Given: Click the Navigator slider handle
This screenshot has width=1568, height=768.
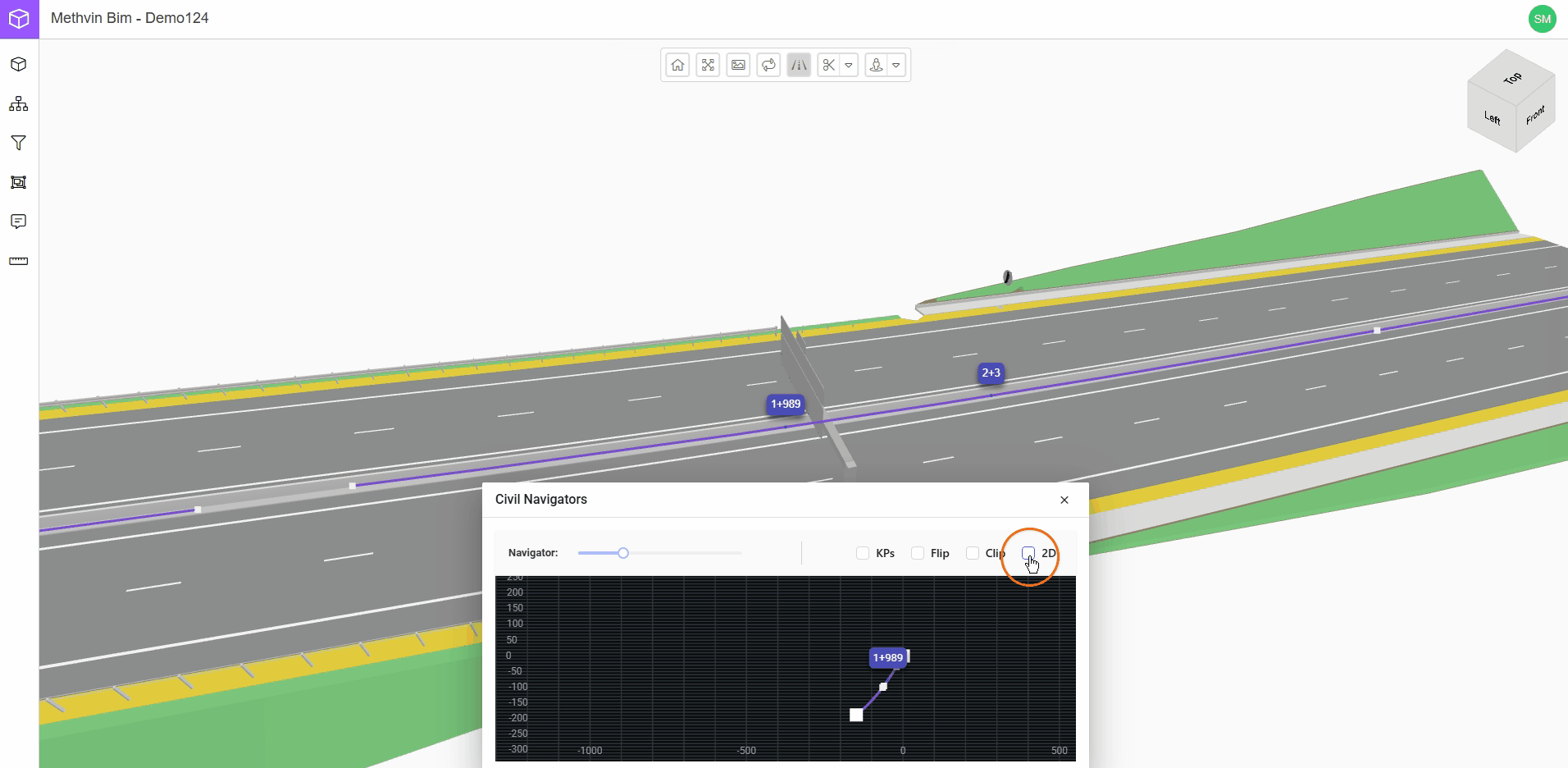Looking at the screenshot, I should pos(623,553).
